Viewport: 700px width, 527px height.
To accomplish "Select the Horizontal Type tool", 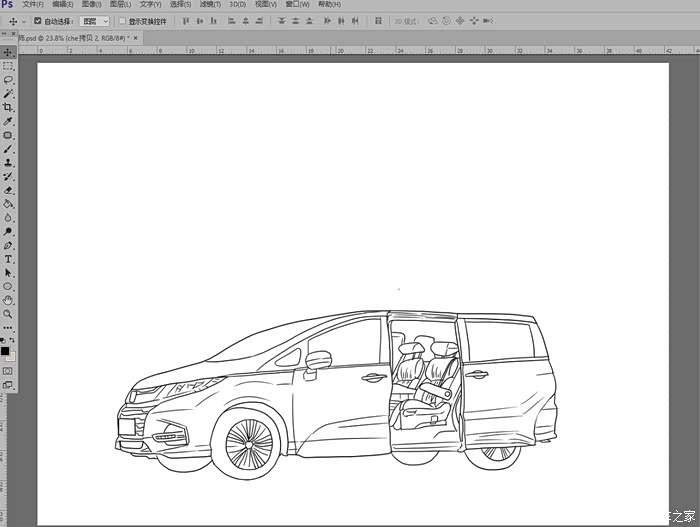I will pos(8,258).
